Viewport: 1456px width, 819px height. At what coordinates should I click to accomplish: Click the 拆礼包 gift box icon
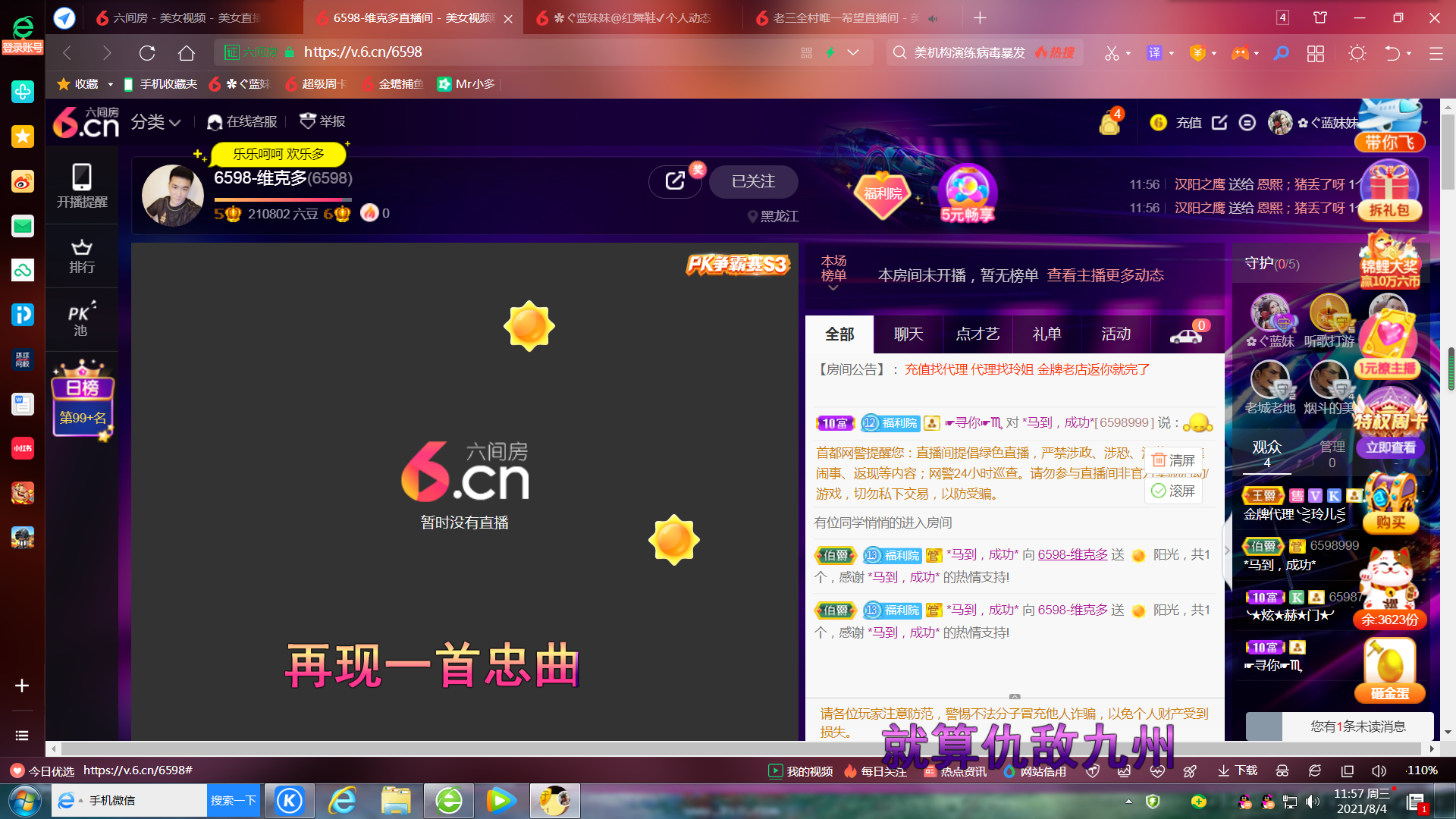tap(1389, 192)
